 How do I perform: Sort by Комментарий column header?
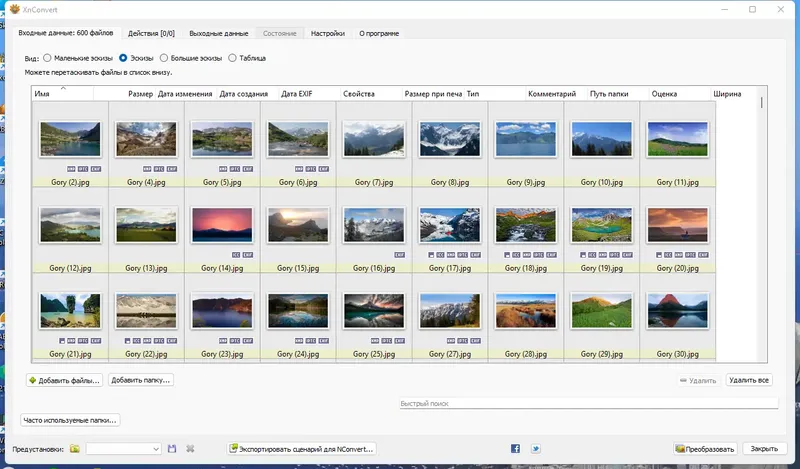tap(556, 93)
